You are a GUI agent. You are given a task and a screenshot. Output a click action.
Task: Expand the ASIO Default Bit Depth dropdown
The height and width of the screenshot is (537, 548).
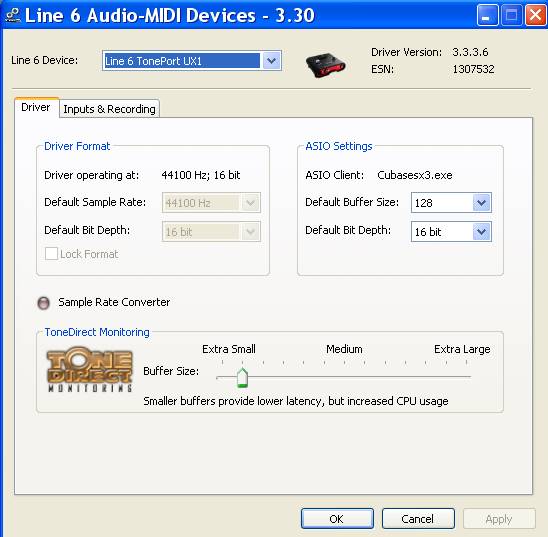pos(451,232)
